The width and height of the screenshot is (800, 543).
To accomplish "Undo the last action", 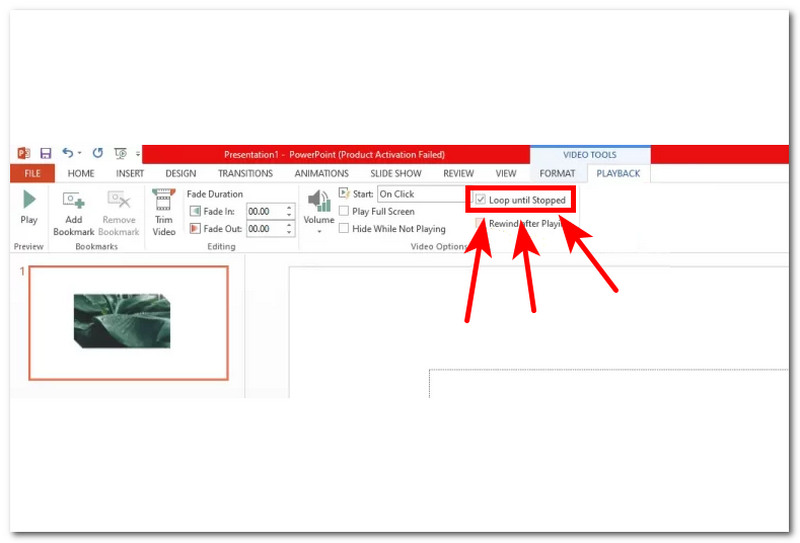I will coord(68,154).
